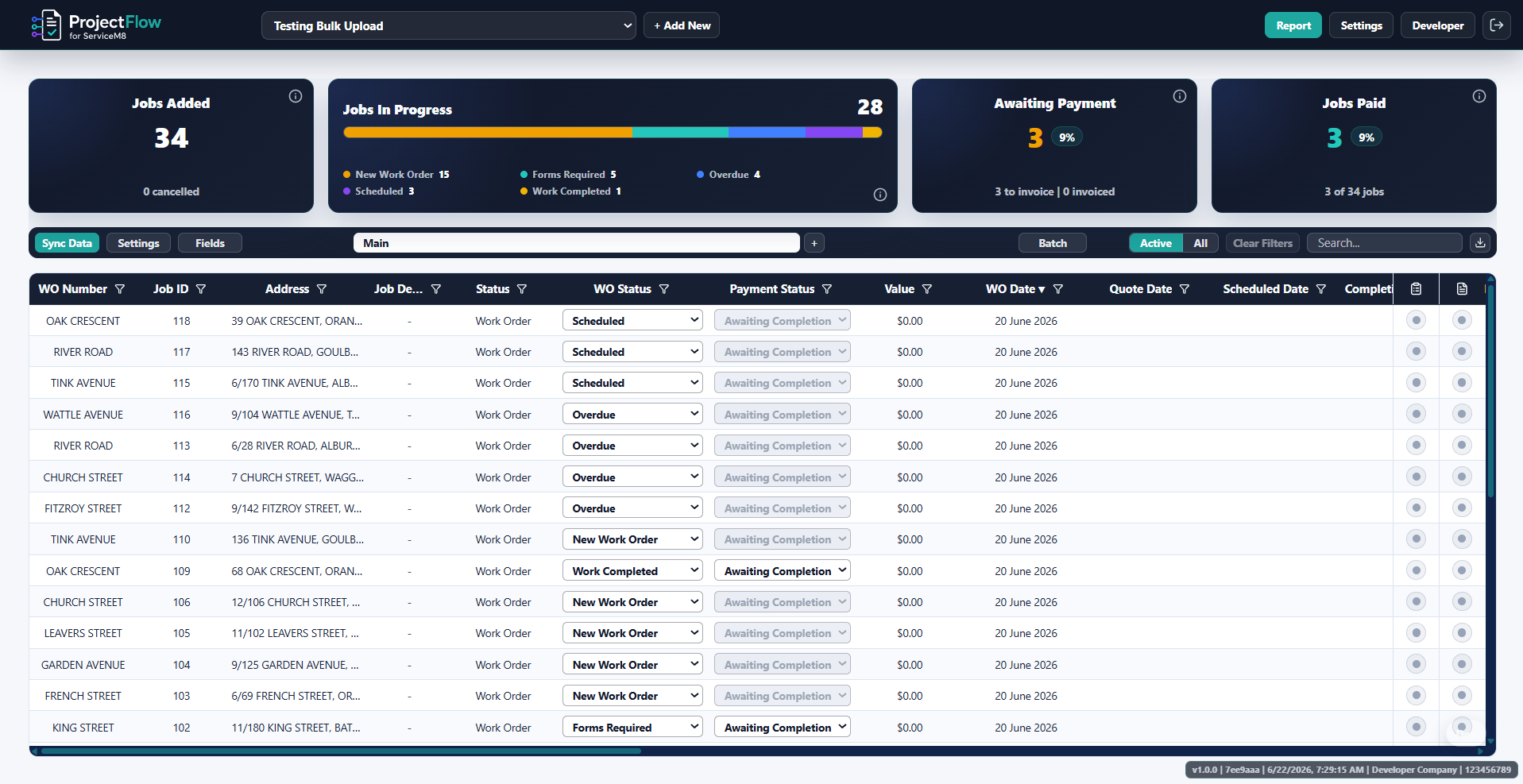This screenshot has height=784, width=1523.
Task: Open Work Completed dropdown for Job 109
Action: click(632, 570)
